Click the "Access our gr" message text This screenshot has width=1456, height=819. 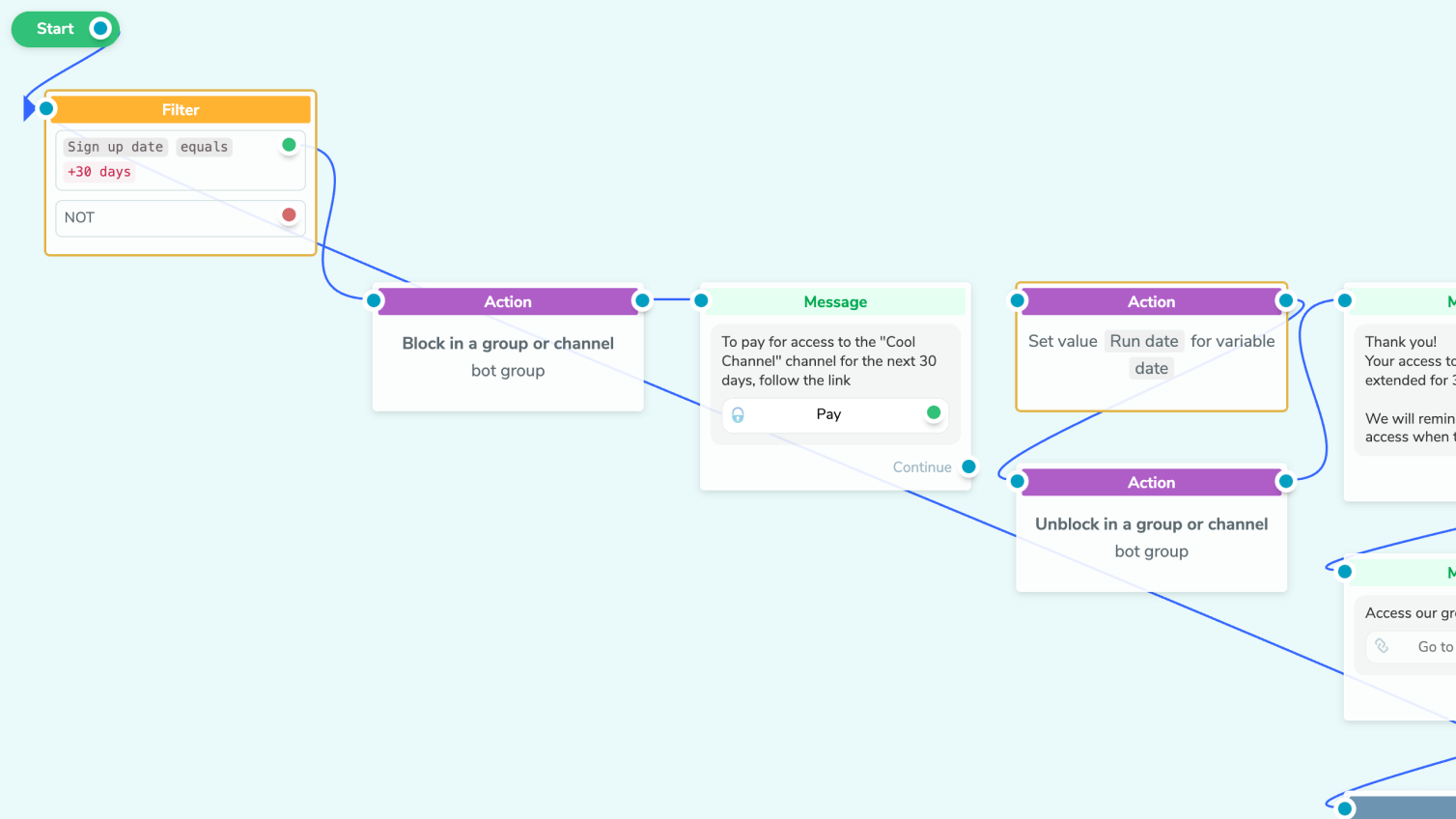point(1411,613)
